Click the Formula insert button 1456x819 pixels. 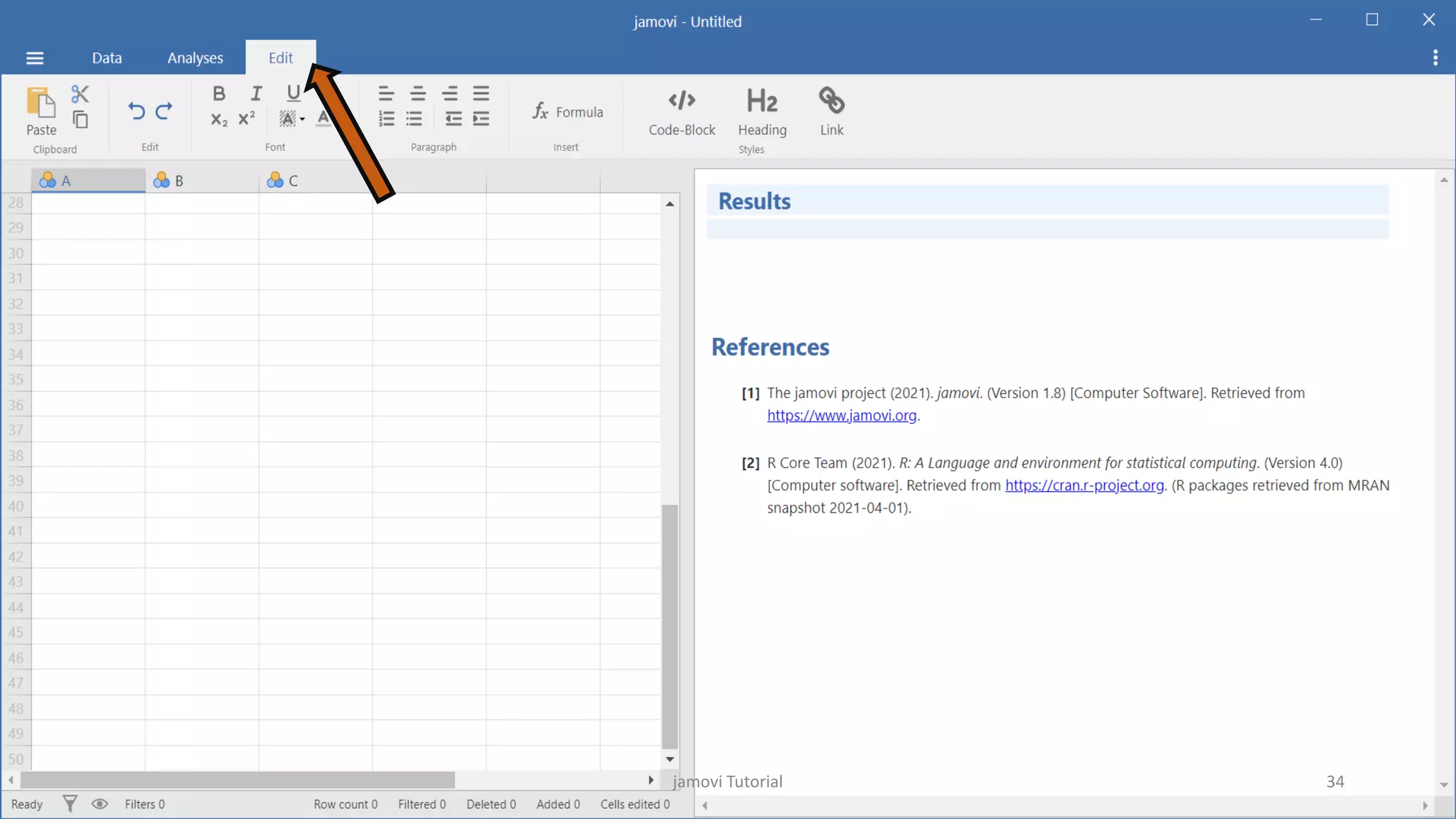click(568, 112)
